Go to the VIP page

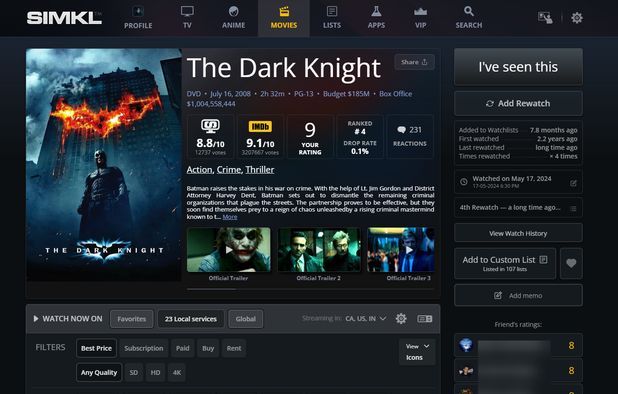point(421,18)
